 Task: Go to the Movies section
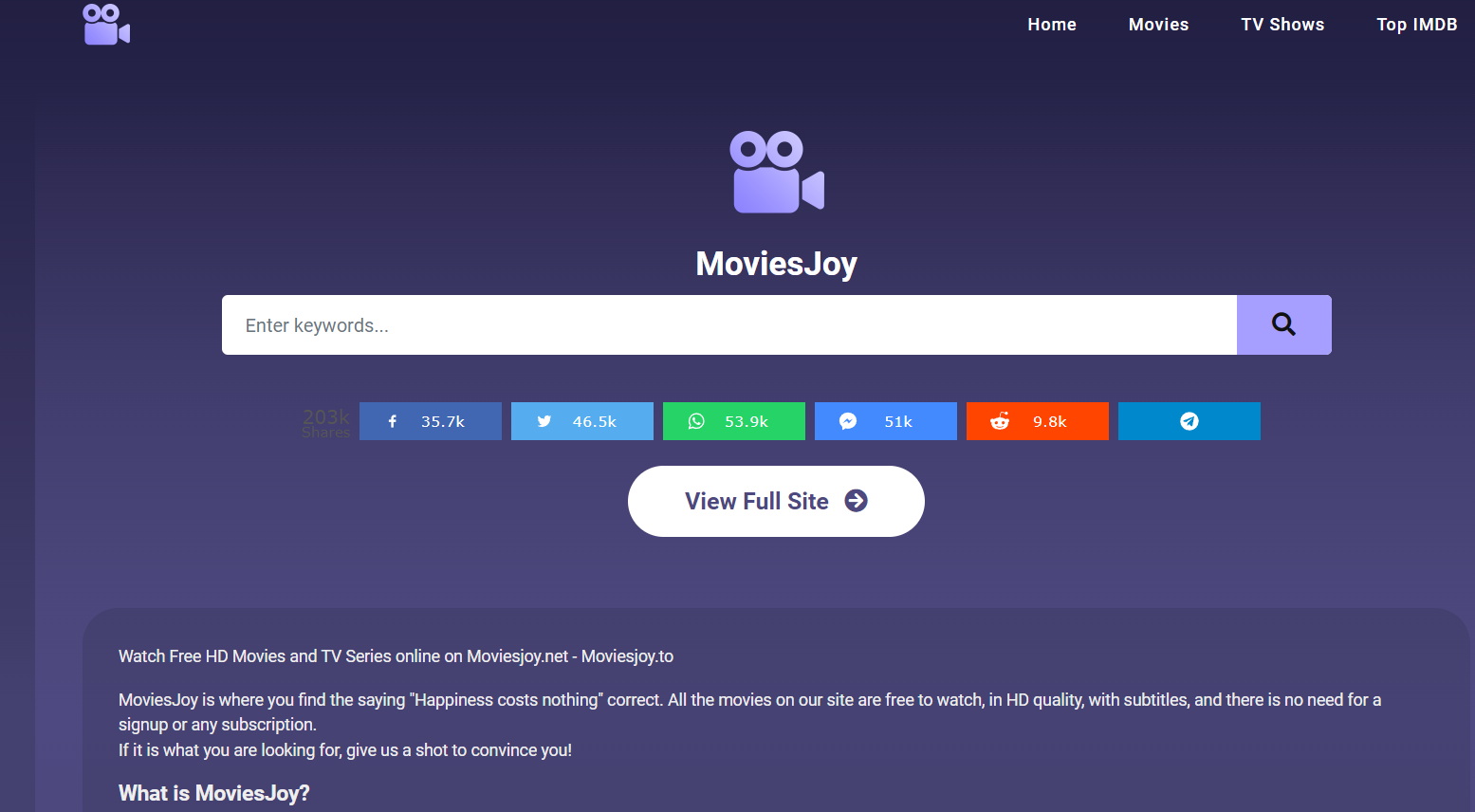(1158, 25)
